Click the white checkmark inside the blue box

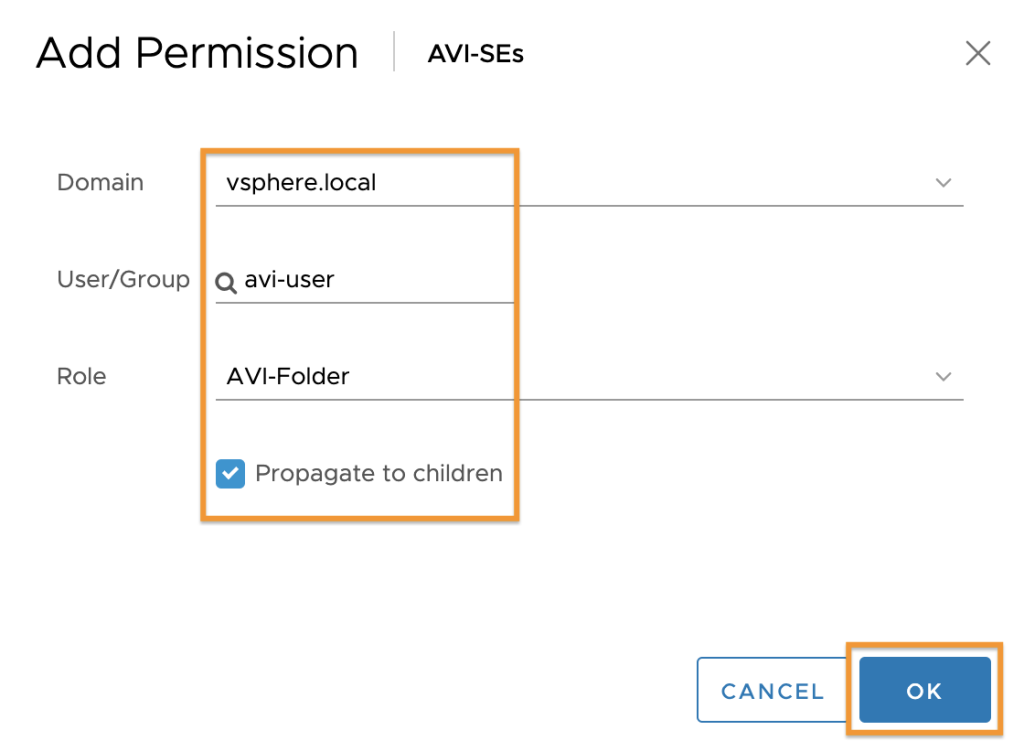pyautogui.click(x=231, y=474)
